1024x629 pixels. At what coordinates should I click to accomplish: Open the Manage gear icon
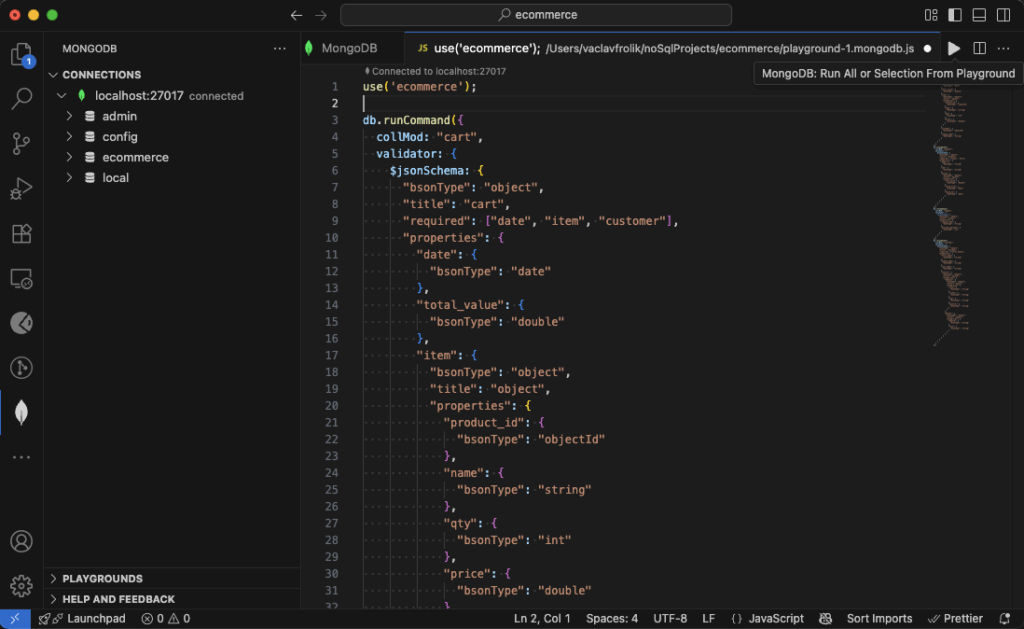pyautogui.click(x=22, y=586)
